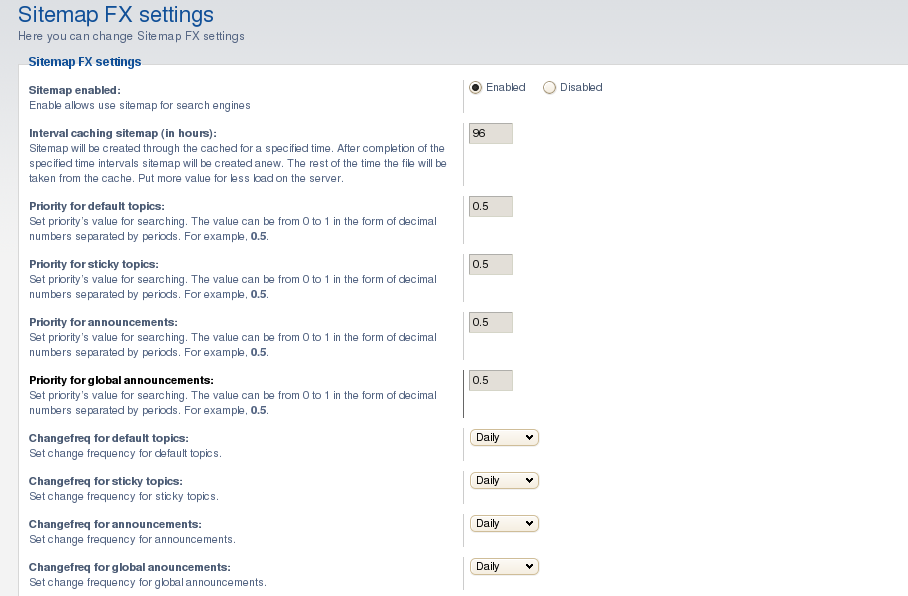Click the "Interval caching sitemap (in hours):" label

(123, 133)
